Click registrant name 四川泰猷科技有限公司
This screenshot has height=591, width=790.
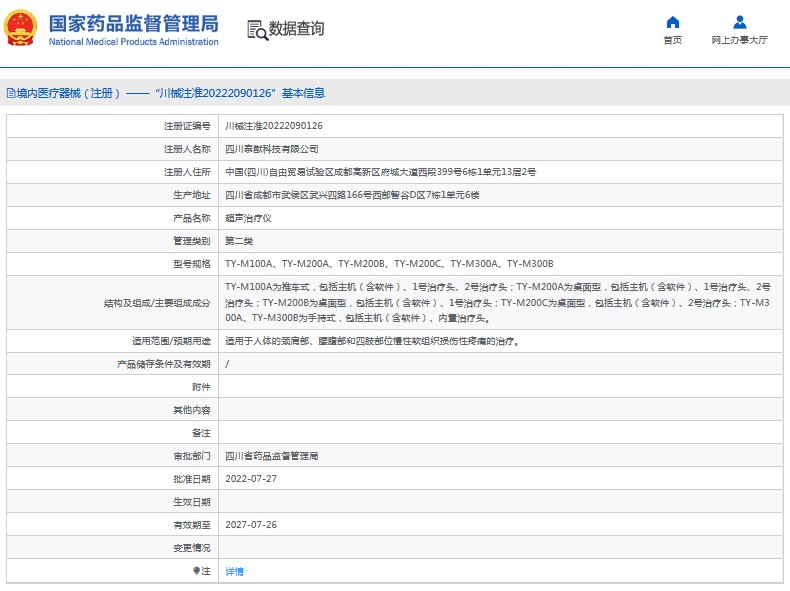[264, 149]
